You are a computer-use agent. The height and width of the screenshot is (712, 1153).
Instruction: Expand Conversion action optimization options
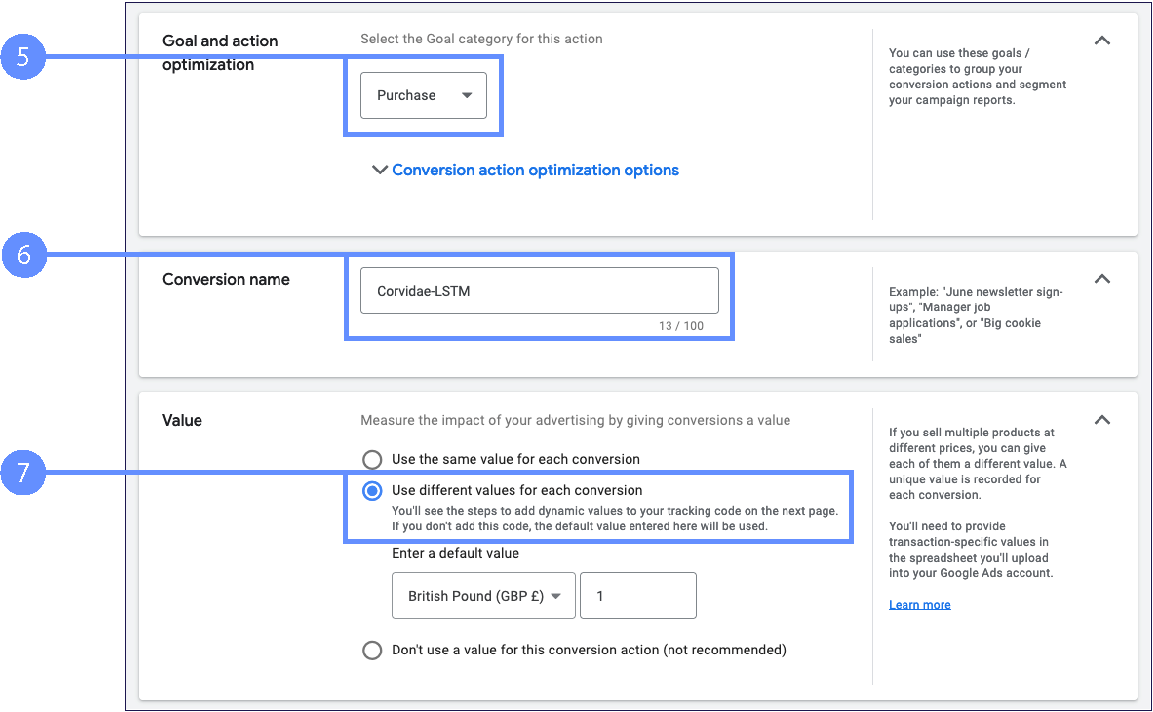[x=535, y=170]
